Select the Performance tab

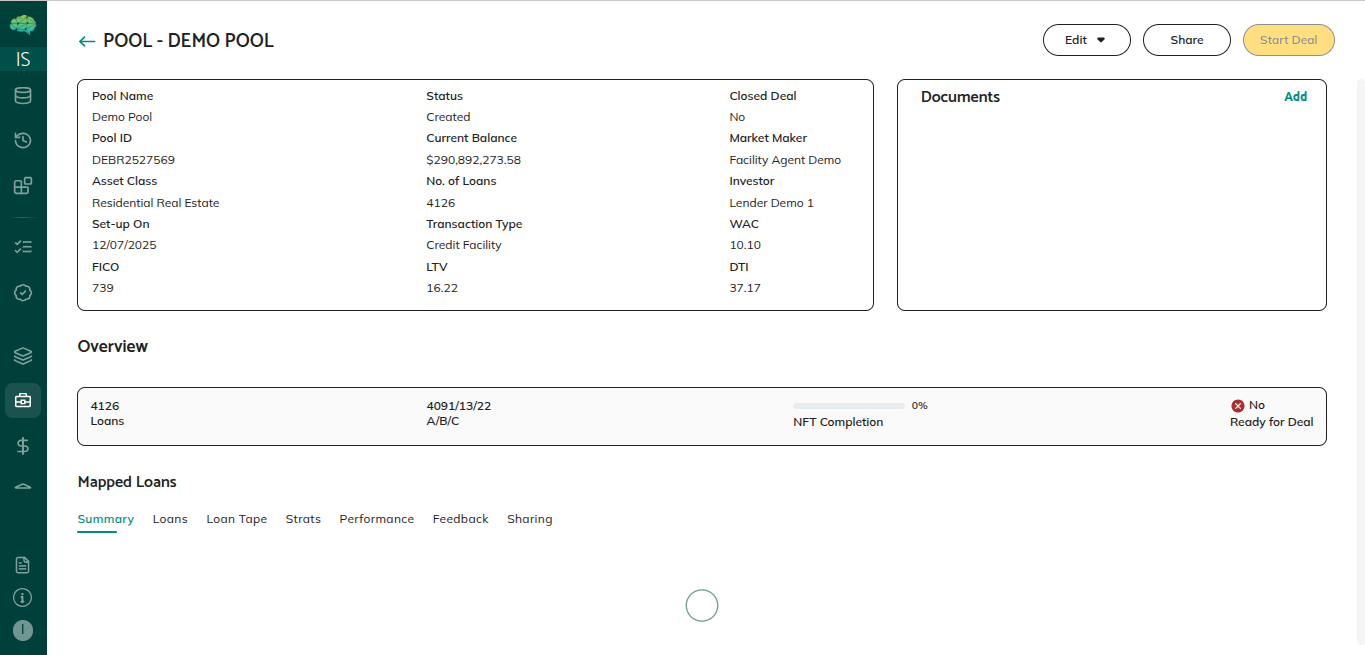pyautogui.click(x=376, y=519)
